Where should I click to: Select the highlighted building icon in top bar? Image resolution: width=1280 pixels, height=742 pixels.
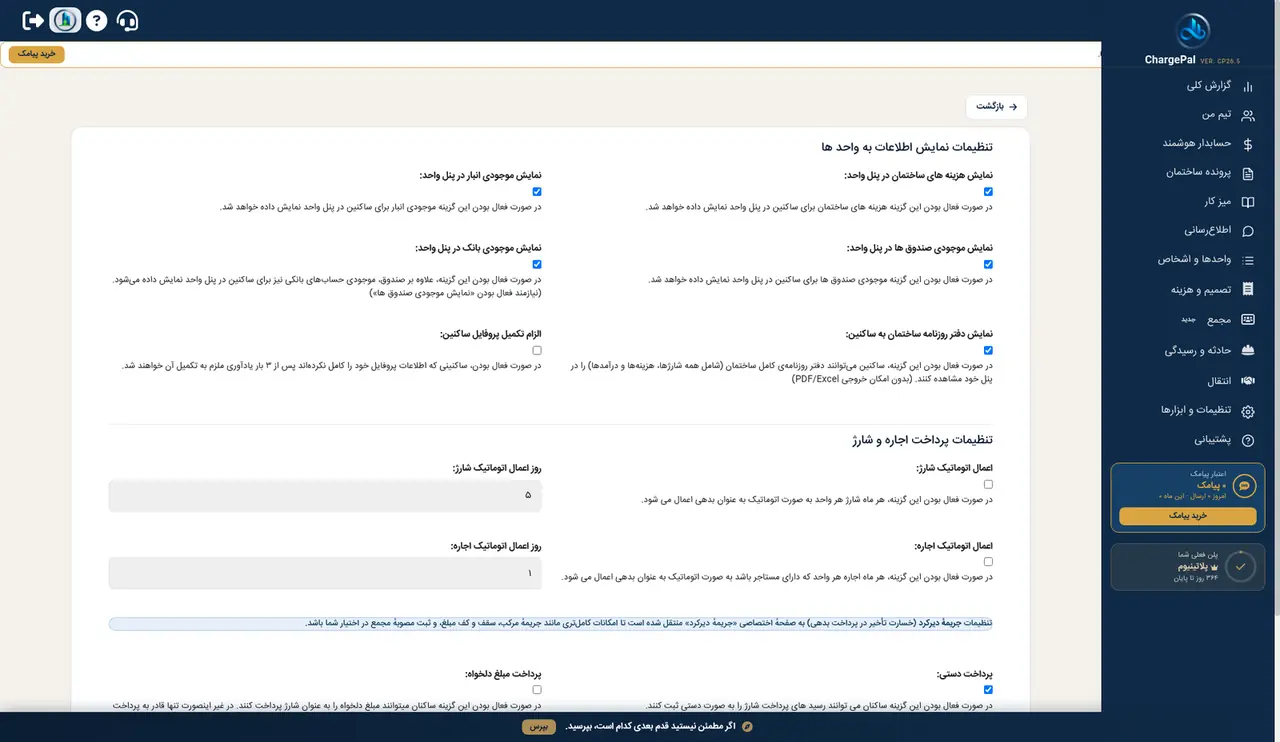click(65, 20)
